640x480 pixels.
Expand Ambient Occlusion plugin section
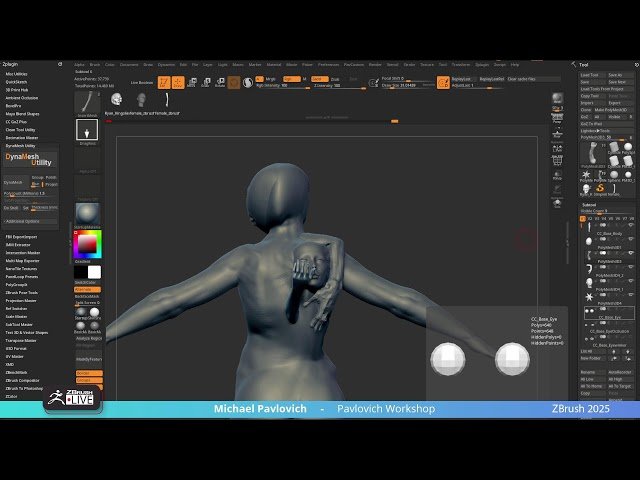pos(22,98)
